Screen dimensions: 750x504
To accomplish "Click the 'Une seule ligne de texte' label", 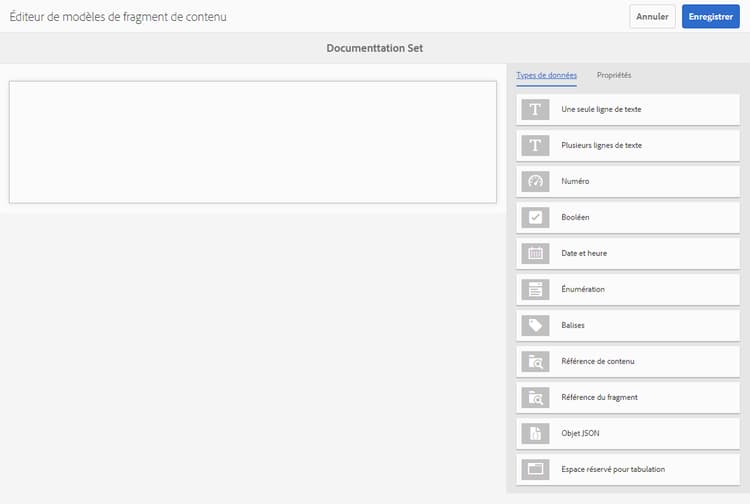I will 601,110.
